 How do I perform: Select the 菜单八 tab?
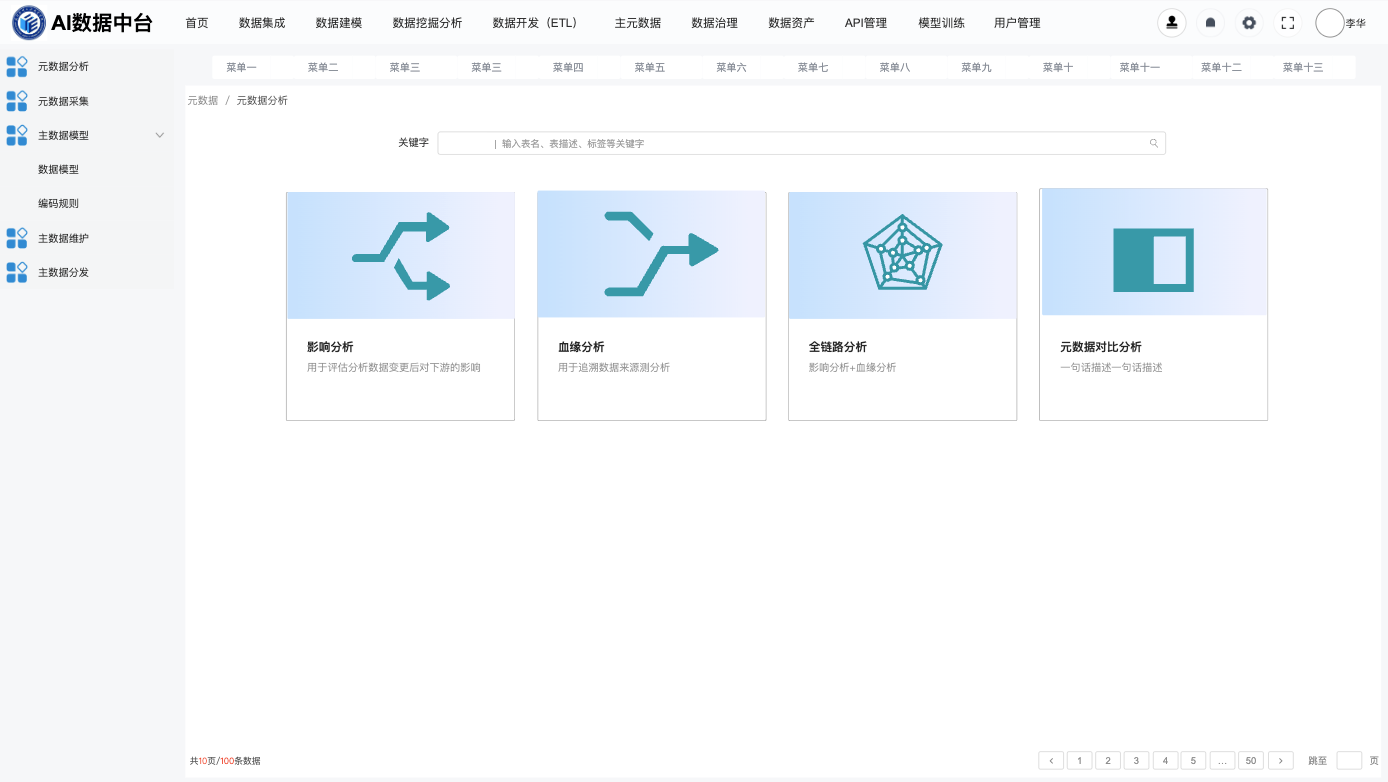click(895, 68)
